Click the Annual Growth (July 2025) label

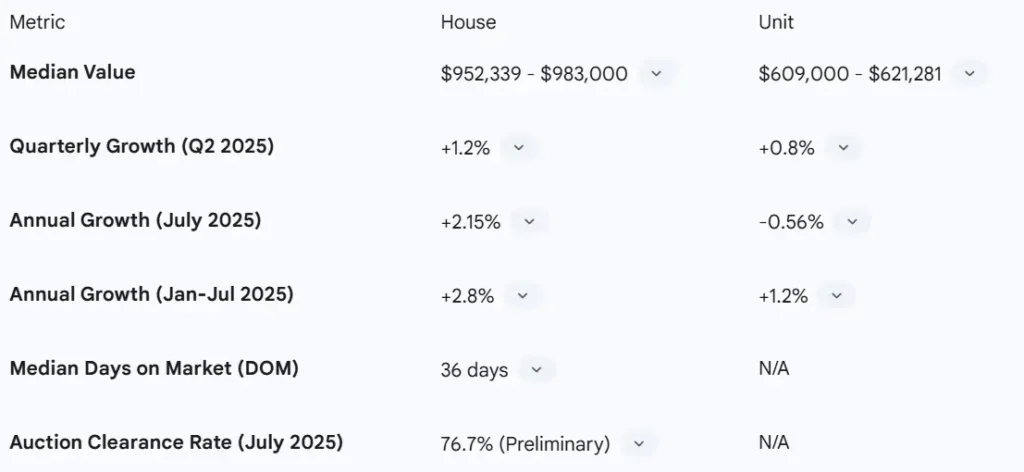pyautogui.click(x=135, y=220)
